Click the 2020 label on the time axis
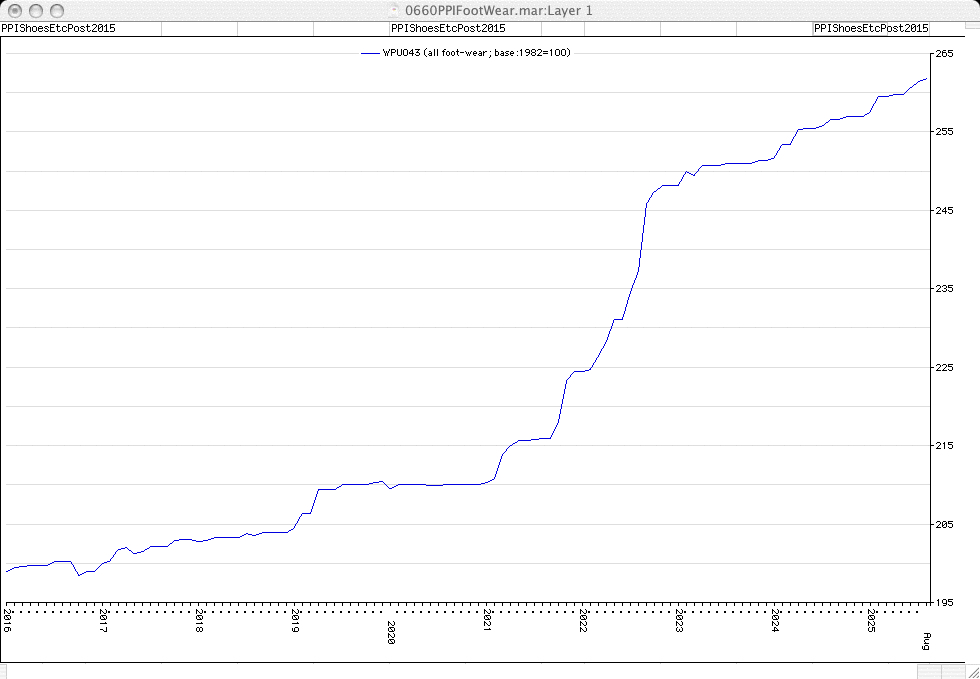Viewport: 980px width, 679px height. [392, 632]
